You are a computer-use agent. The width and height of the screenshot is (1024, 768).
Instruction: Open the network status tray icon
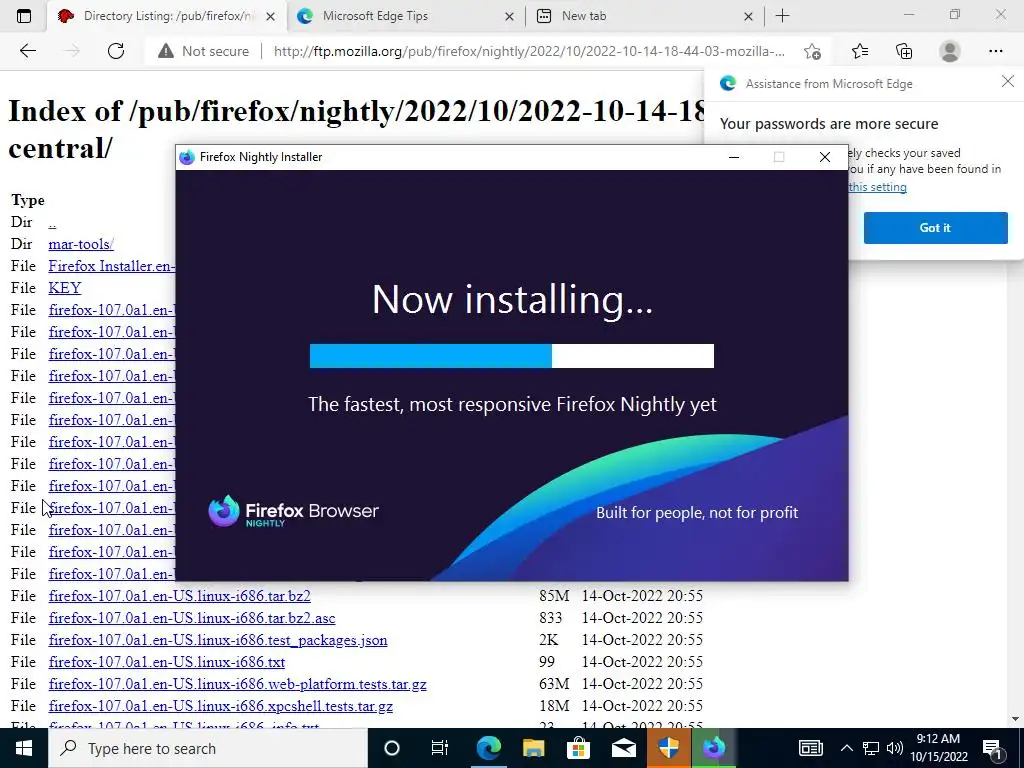871,748
